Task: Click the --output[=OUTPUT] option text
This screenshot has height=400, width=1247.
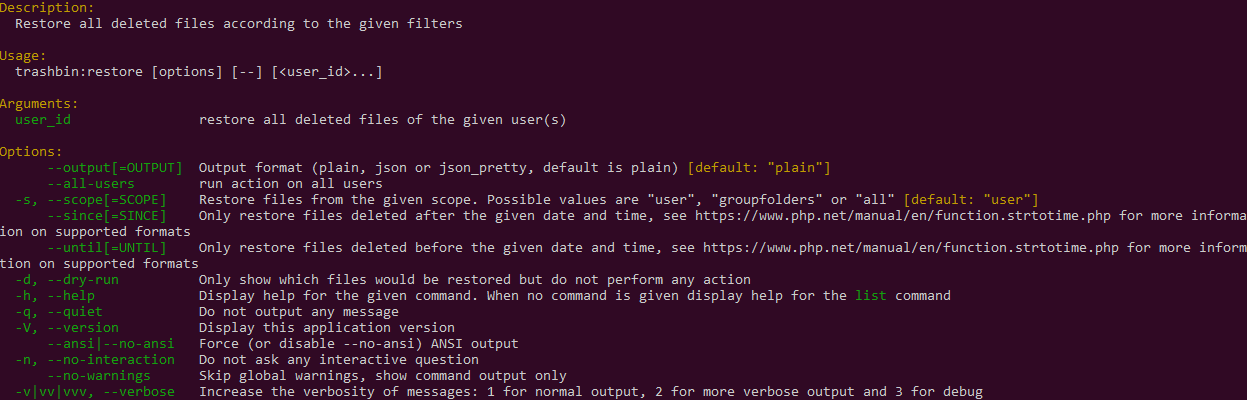Action: (115, 168)
